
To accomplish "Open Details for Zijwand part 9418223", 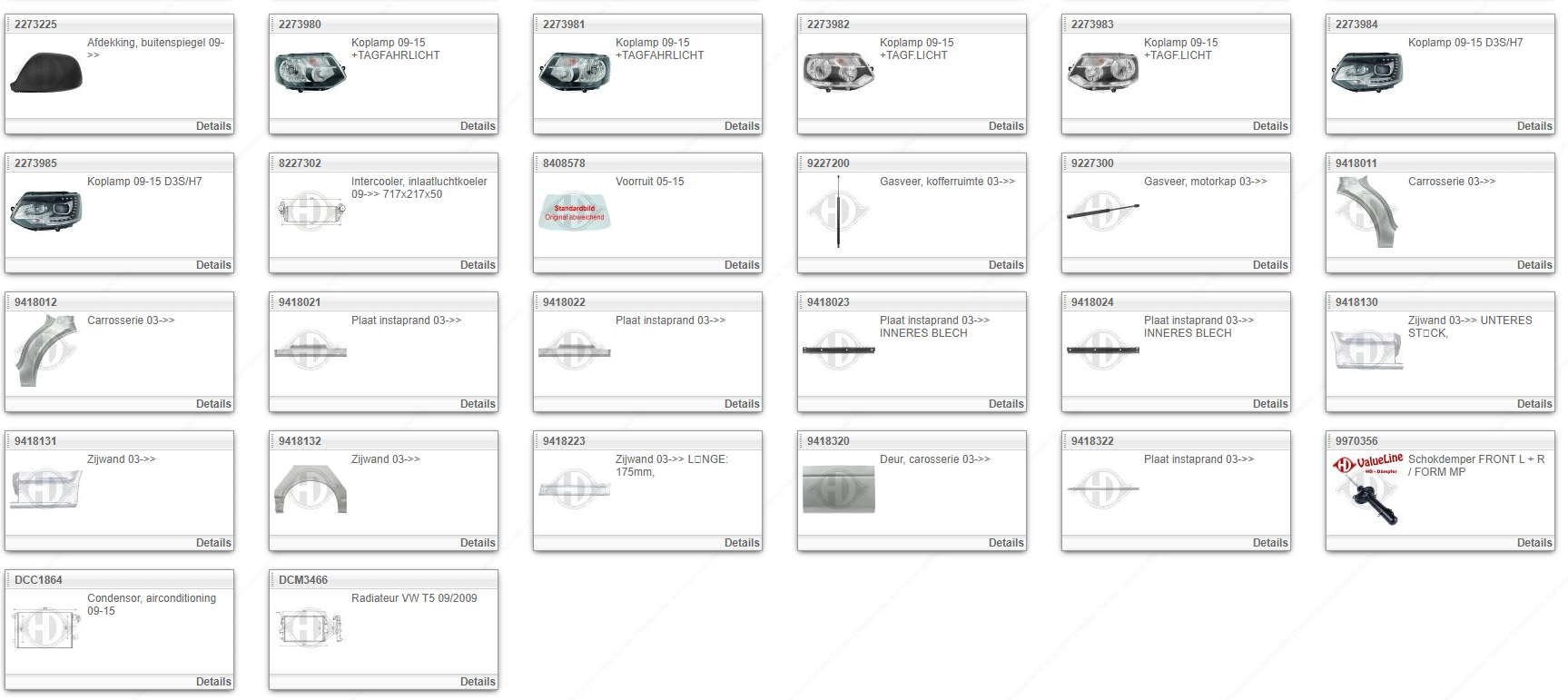I will (741, 543).
